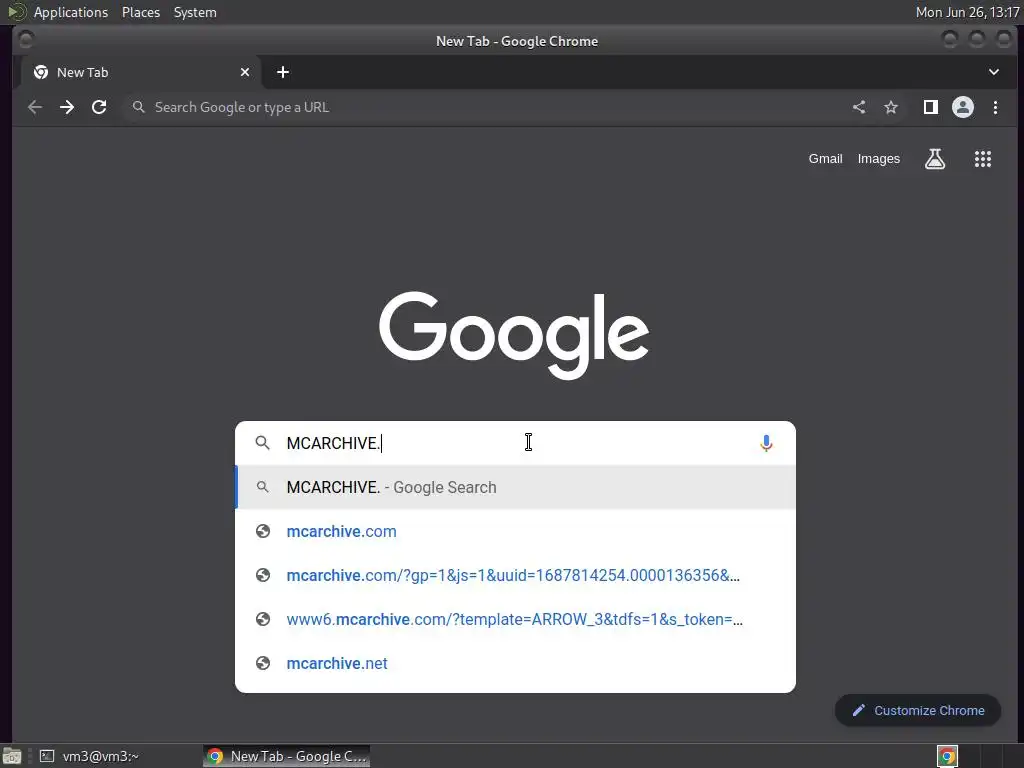This screenshot has height=768, width=1024.
Task: Click Customize Chrome button
Action: [918, 711]
